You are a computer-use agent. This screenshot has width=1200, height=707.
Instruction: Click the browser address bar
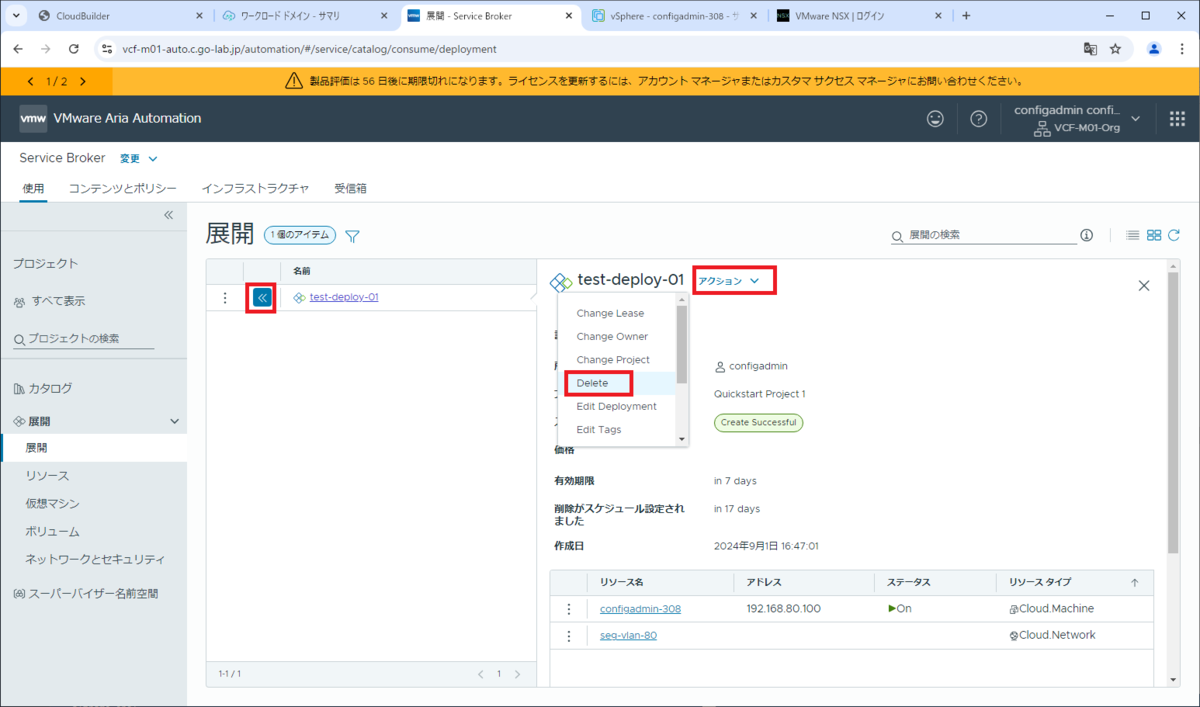(x=590, y=48)
